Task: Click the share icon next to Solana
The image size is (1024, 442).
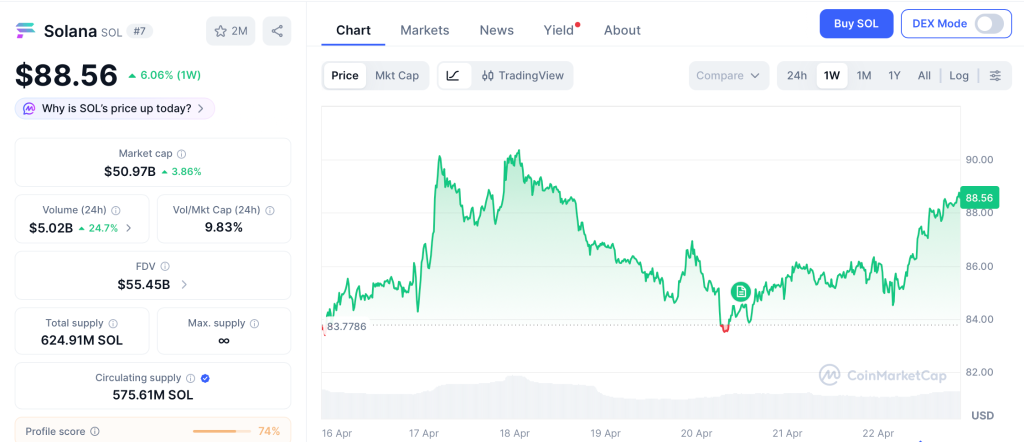Action: click(277, 31)
